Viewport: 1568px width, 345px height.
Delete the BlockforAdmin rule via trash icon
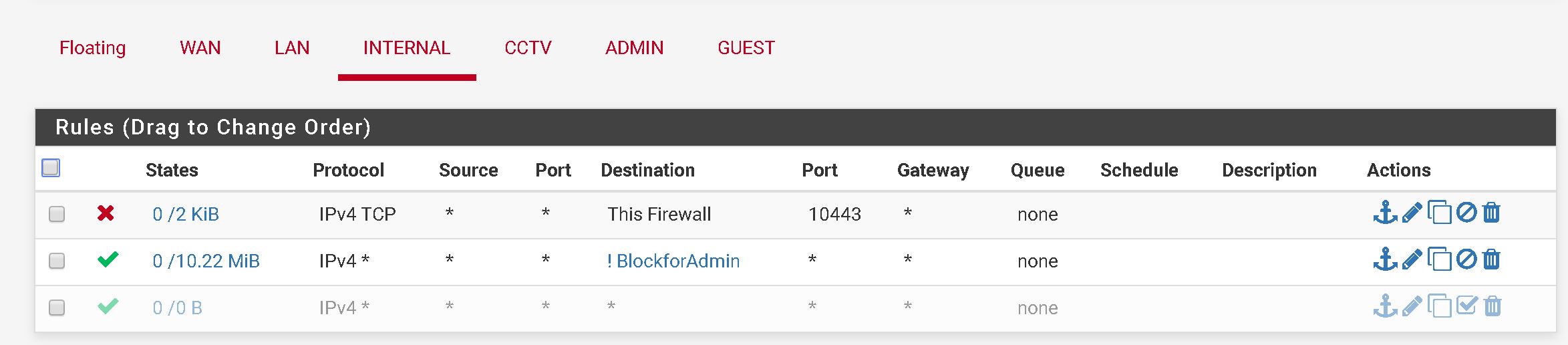coord(1491,259)
